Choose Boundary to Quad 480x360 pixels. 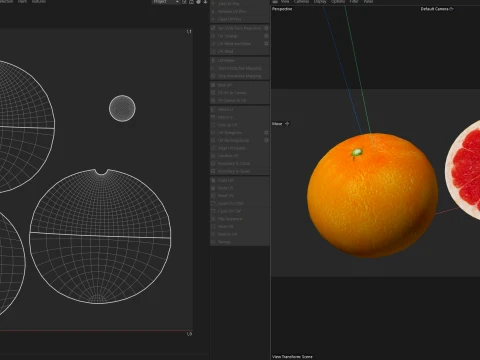[239, 171]
